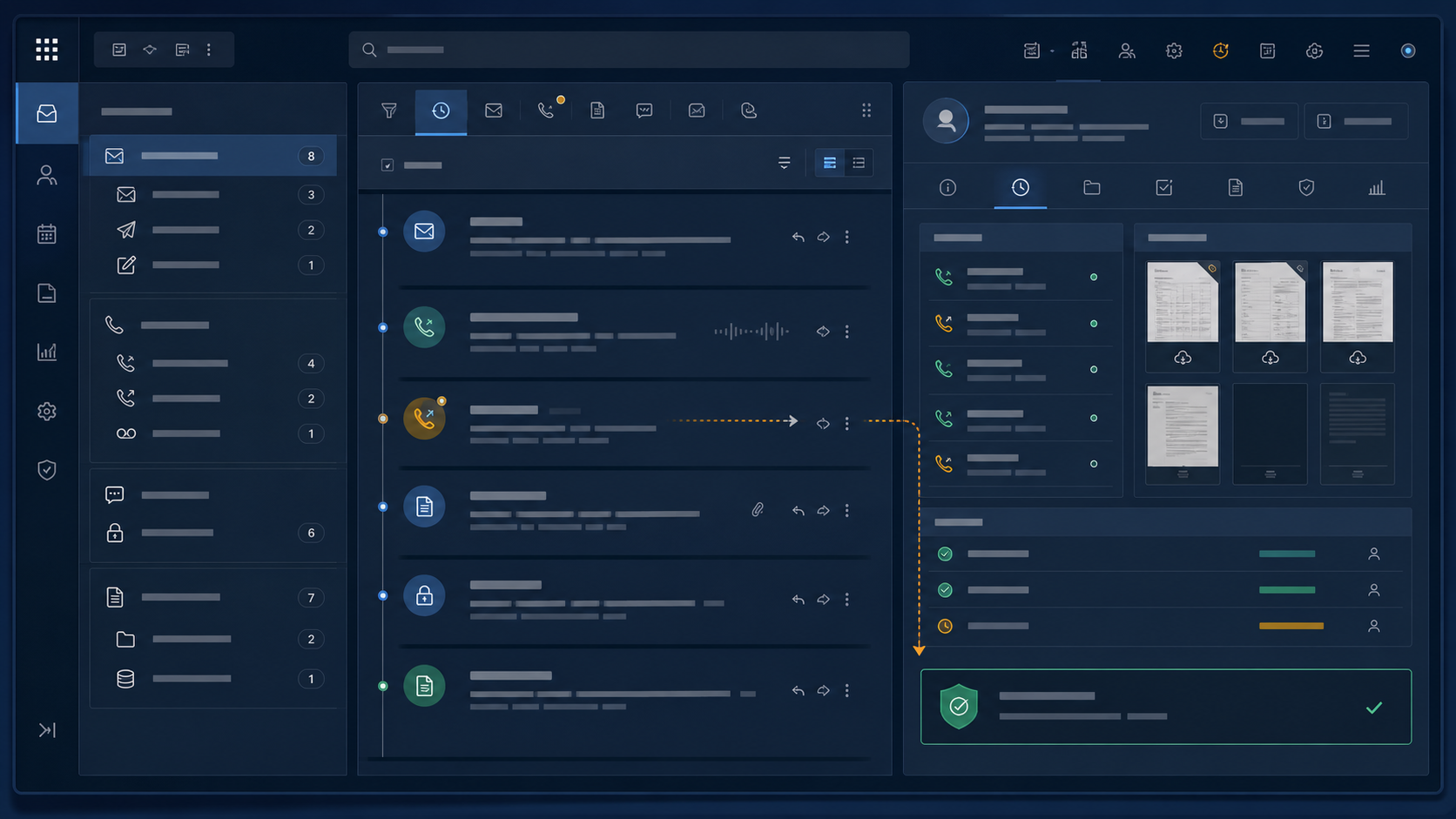
Task: Open more options on the first email entry
Action: [x=847, y=237]
